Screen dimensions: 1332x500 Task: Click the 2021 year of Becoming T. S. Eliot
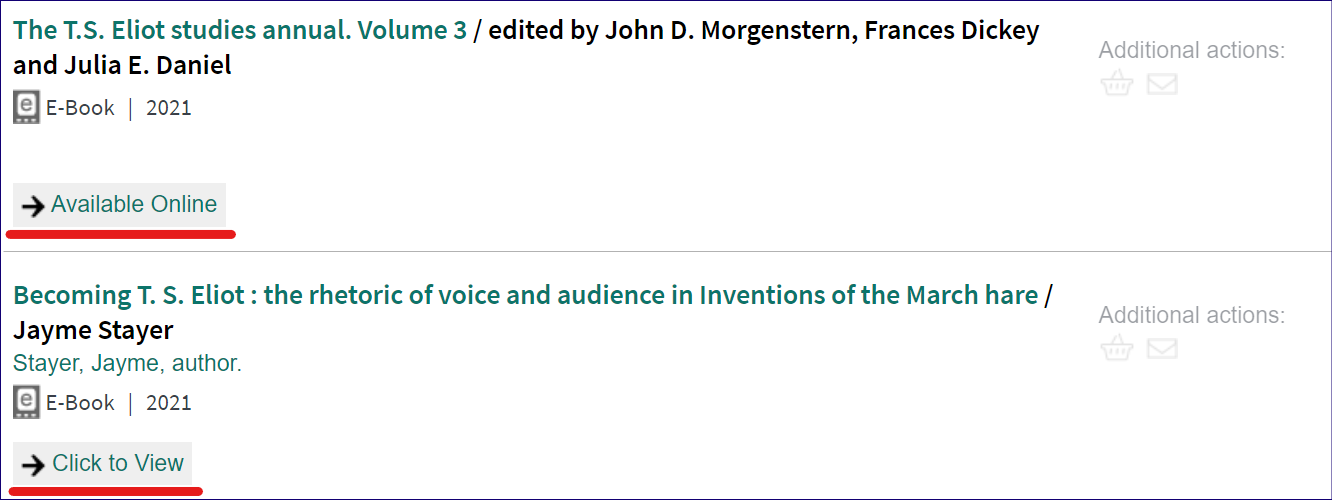tap(168, 403)
